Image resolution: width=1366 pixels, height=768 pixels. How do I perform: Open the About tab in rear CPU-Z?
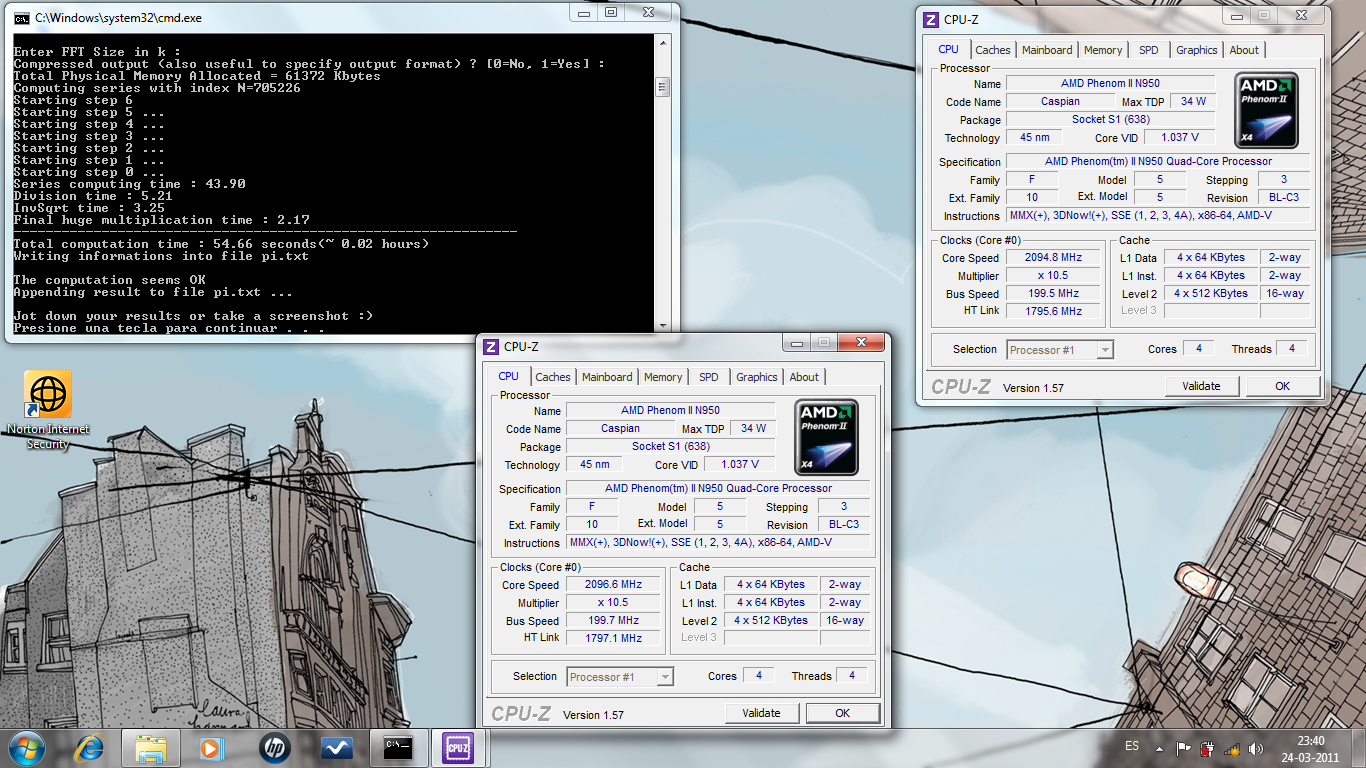coord(1244,50)
